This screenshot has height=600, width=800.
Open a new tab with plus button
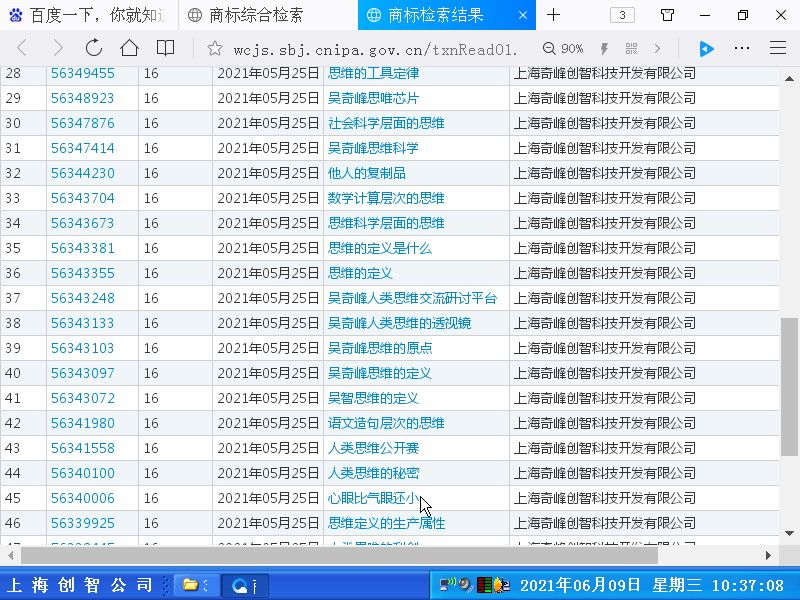pos(553,15)
